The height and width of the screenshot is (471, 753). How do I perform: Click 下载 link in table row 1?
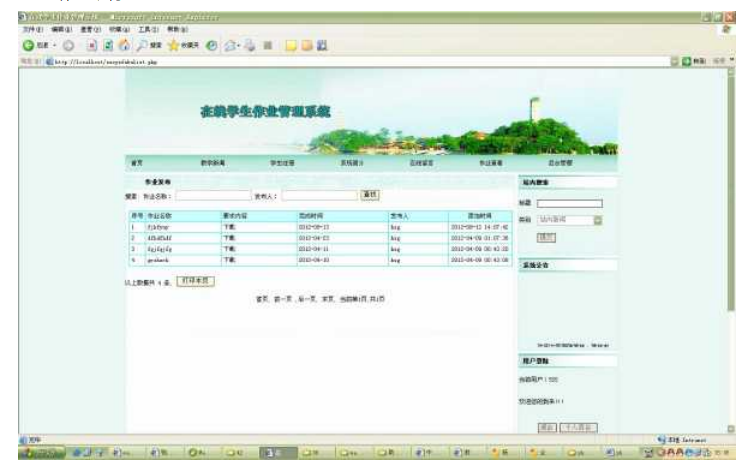229,227
